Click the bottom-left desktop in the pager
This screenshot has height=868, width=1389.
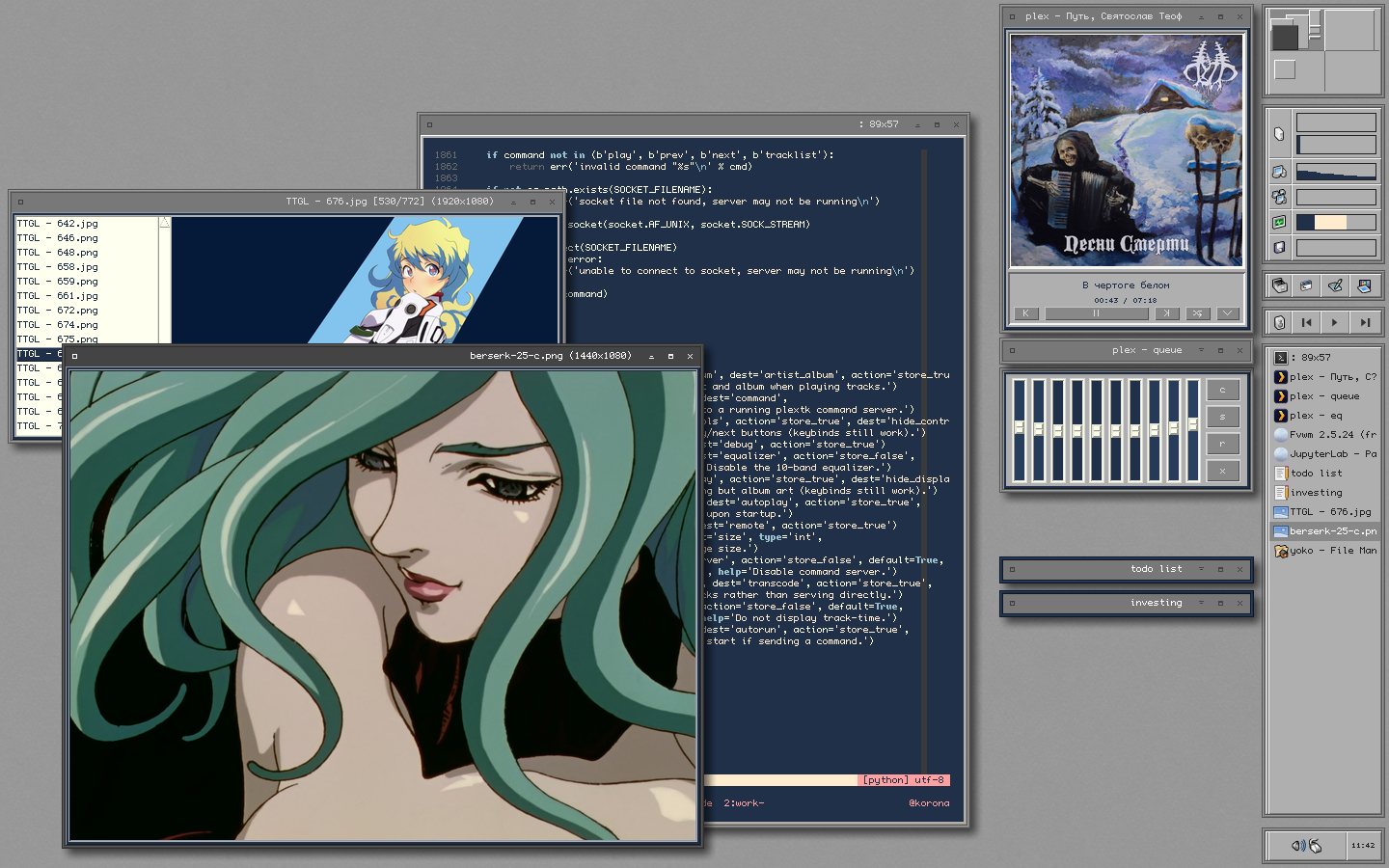pos(1296,71)
